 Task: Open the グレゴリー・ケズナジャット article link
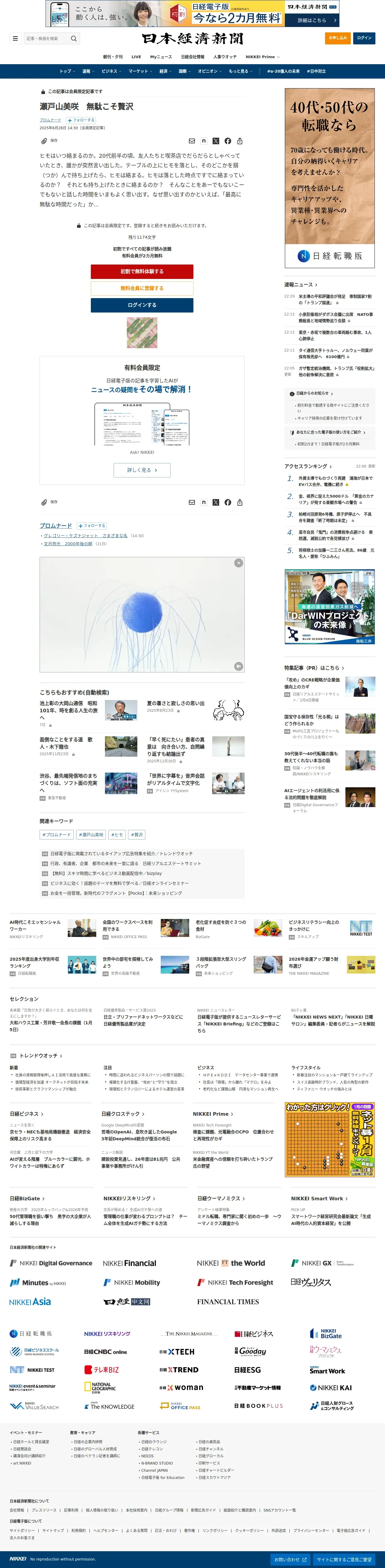(85, 536)
